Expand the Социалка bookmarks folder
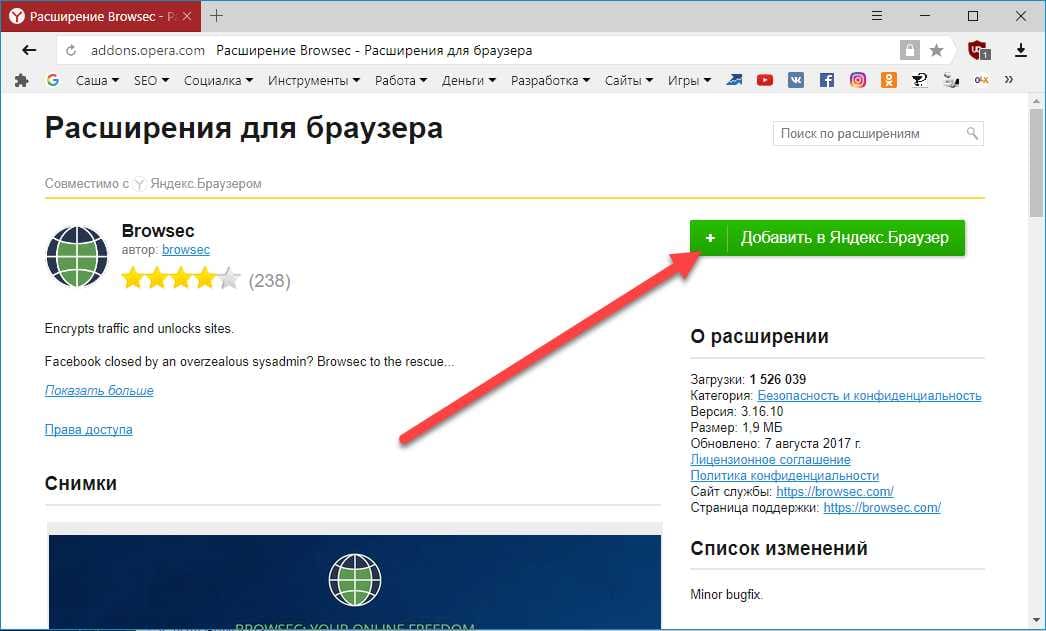 pyautogui.click(x=218, y=81)
